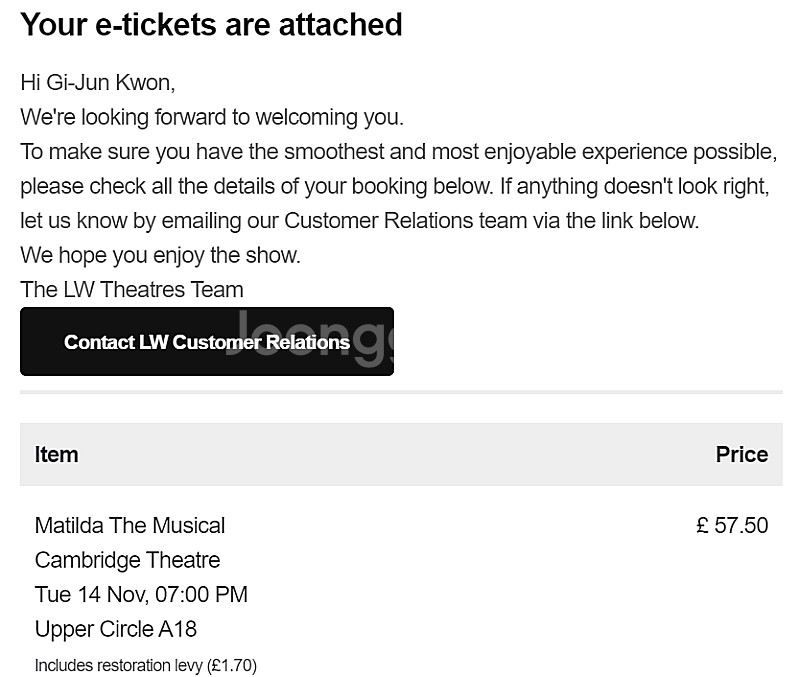Click the Tue 14 Nov, 07:00 PM date line

pos(141,595)
